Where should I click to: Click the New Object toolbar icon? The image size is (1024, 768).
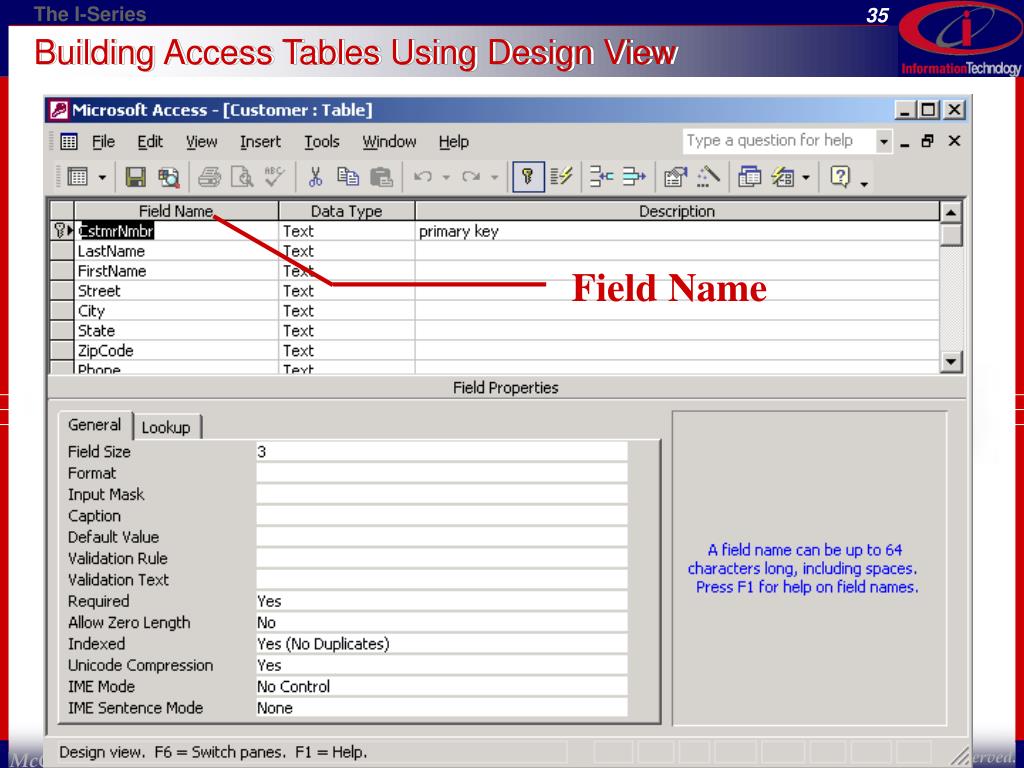(782, 176)
